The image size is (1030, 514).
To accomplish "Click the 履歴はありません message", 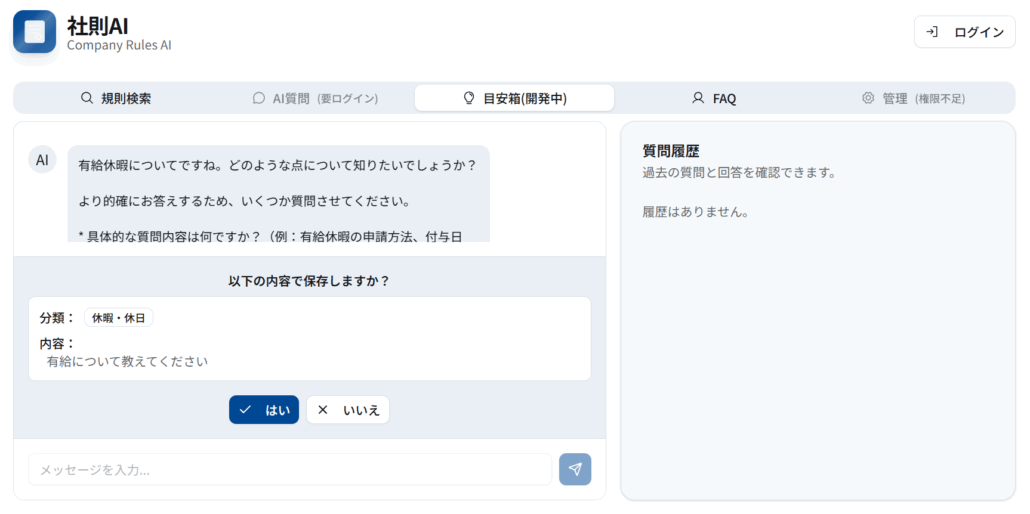I will click(695, 212).
